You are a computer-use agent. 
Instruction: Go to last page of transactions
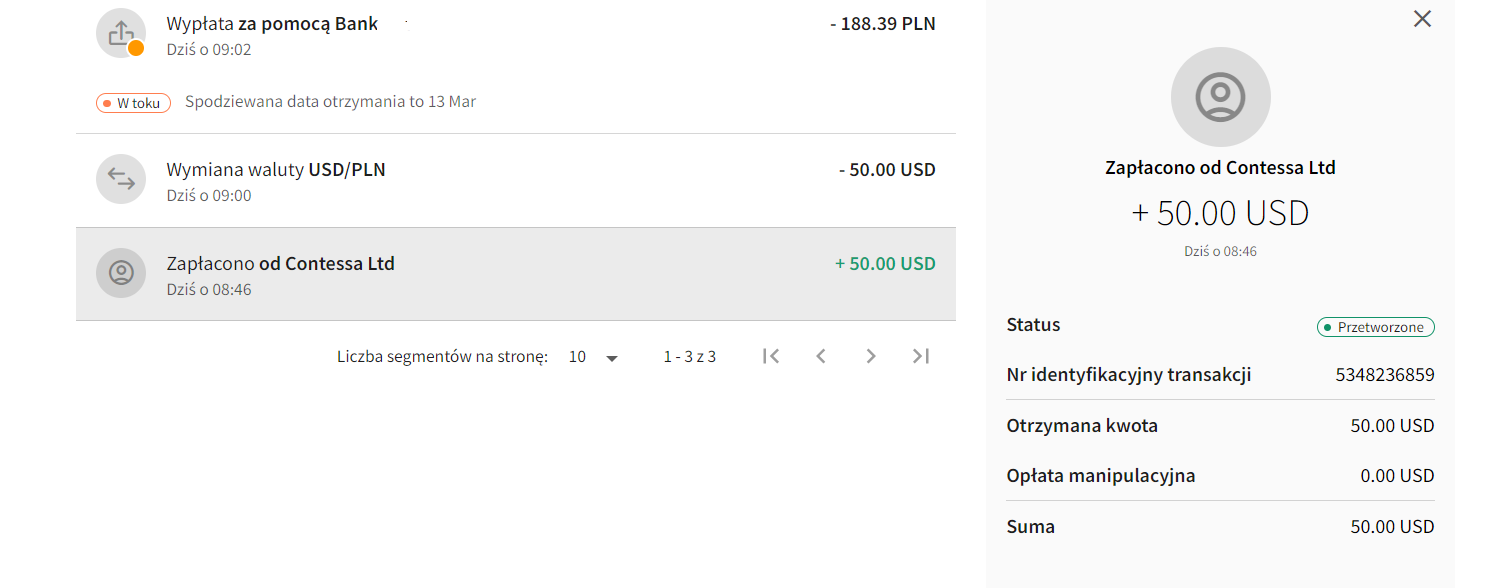pos(921,356)
